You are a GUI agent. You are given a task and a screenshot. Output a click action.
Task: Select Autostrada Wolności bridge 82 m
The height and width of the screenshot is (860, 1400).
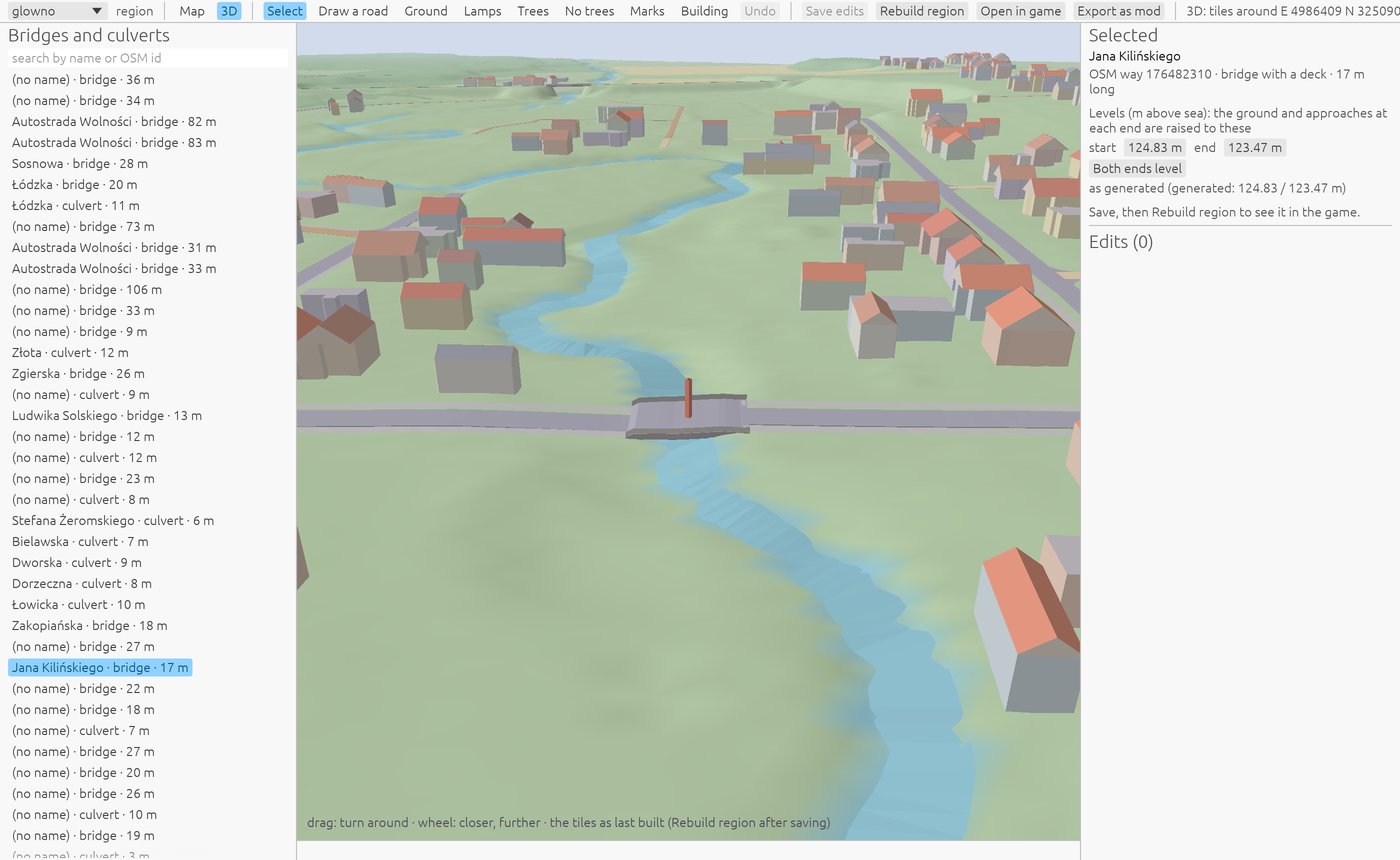click(x=114, y=122)
